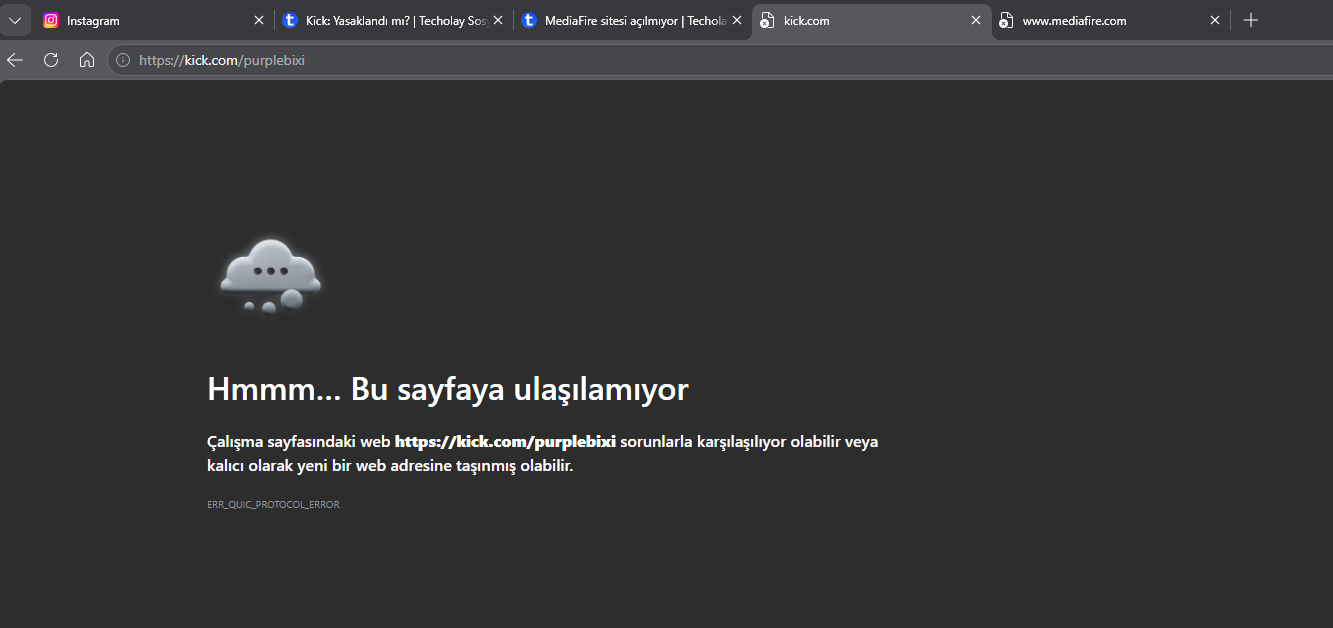
Task: Switch to MediaFire sitesi açılmıyor tab
Action: pyautogui.click(x=632, y=20)
